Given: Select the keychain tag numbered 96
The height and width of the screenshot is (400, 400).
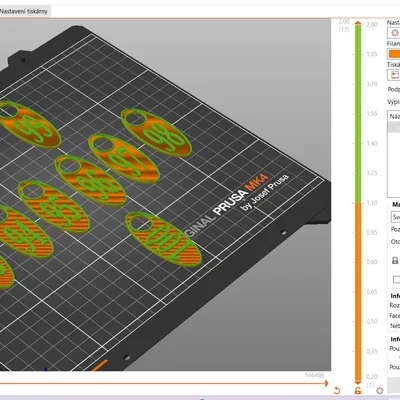Looking at the screenshot, I should (x=90, y=180).
